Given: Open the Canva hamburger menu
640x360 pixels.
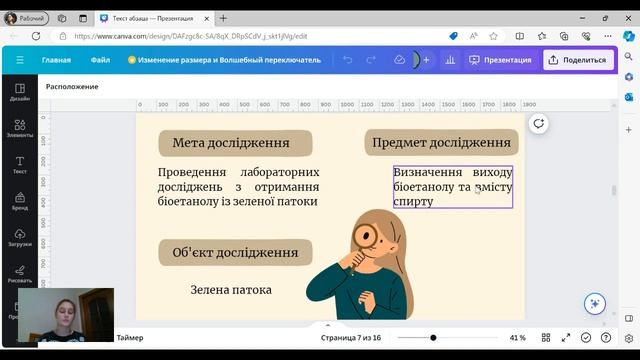Looking at the screenshot, I should pos(20,60).
